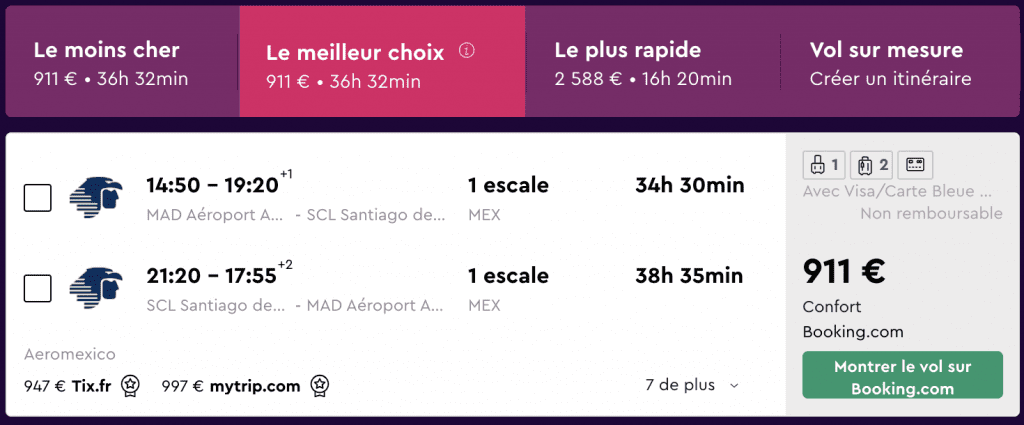Select the Le plus rapide tab

[653, 62]
